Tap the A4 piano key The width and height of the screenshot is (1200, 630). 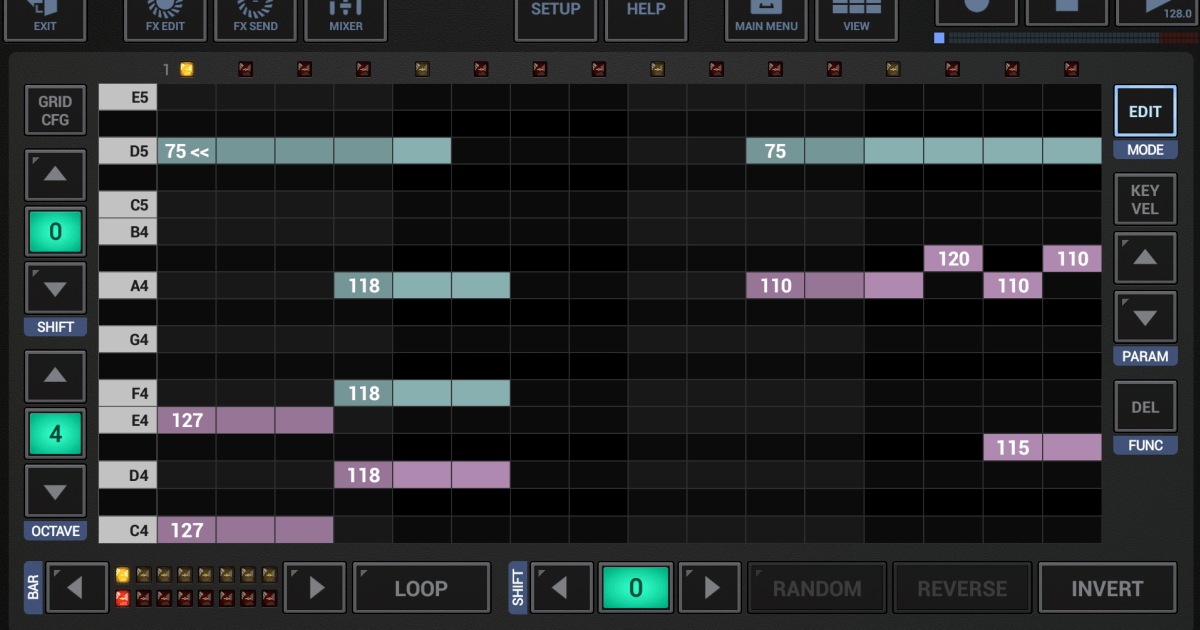tap(127, 286)
